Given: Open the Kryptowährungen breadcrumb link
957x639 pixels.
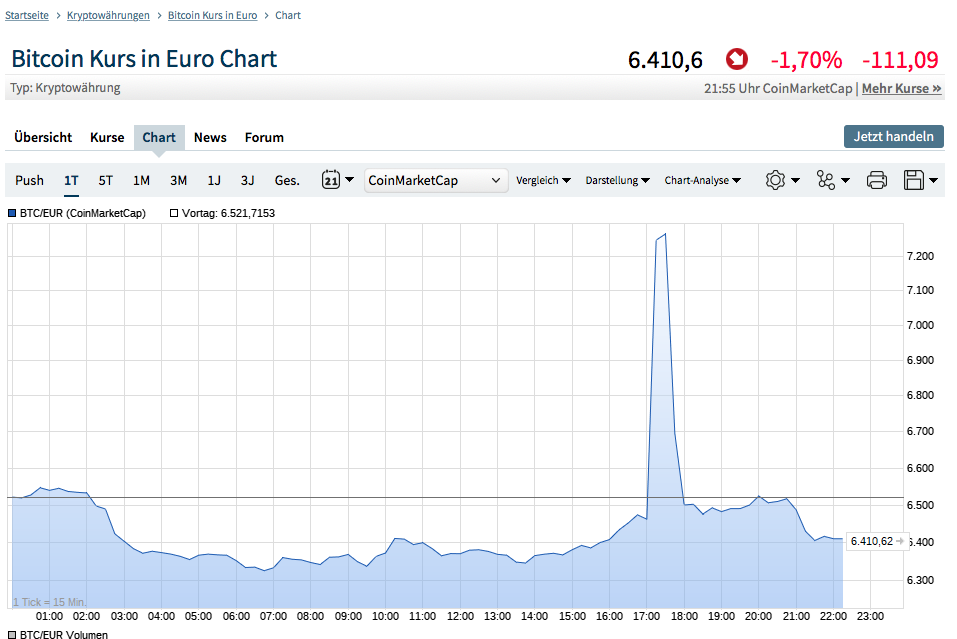Looking at the screenshot, I should (108, 15).
